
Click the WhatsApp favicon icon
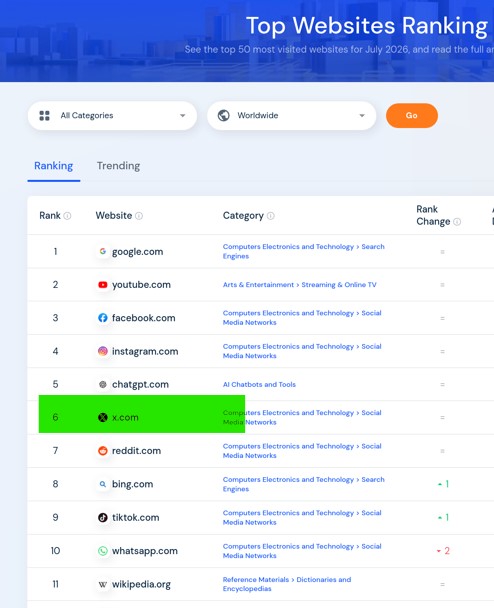(102, 551)
